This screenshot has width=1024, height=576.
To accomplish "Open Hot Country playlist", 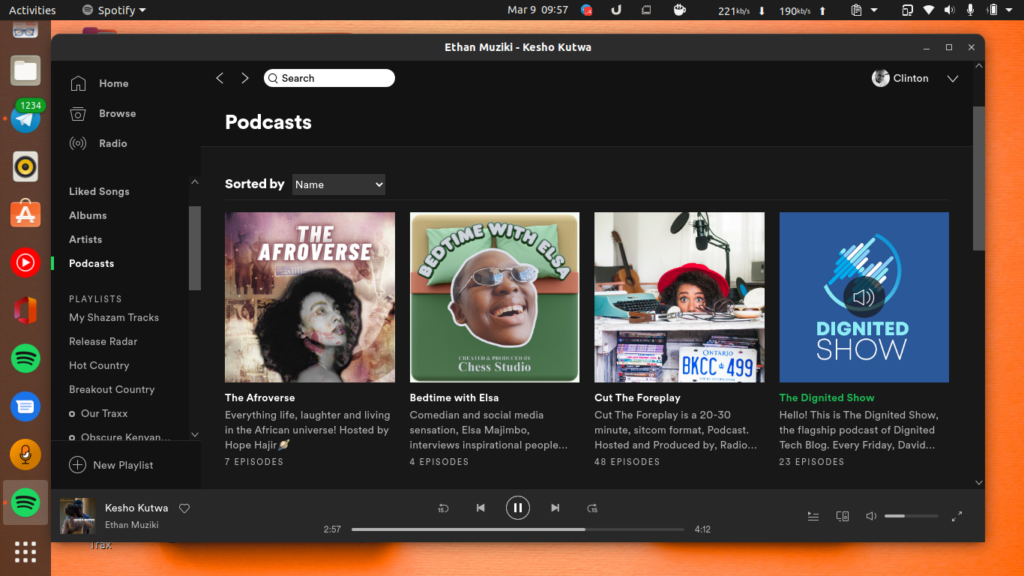I will [99, 366].
